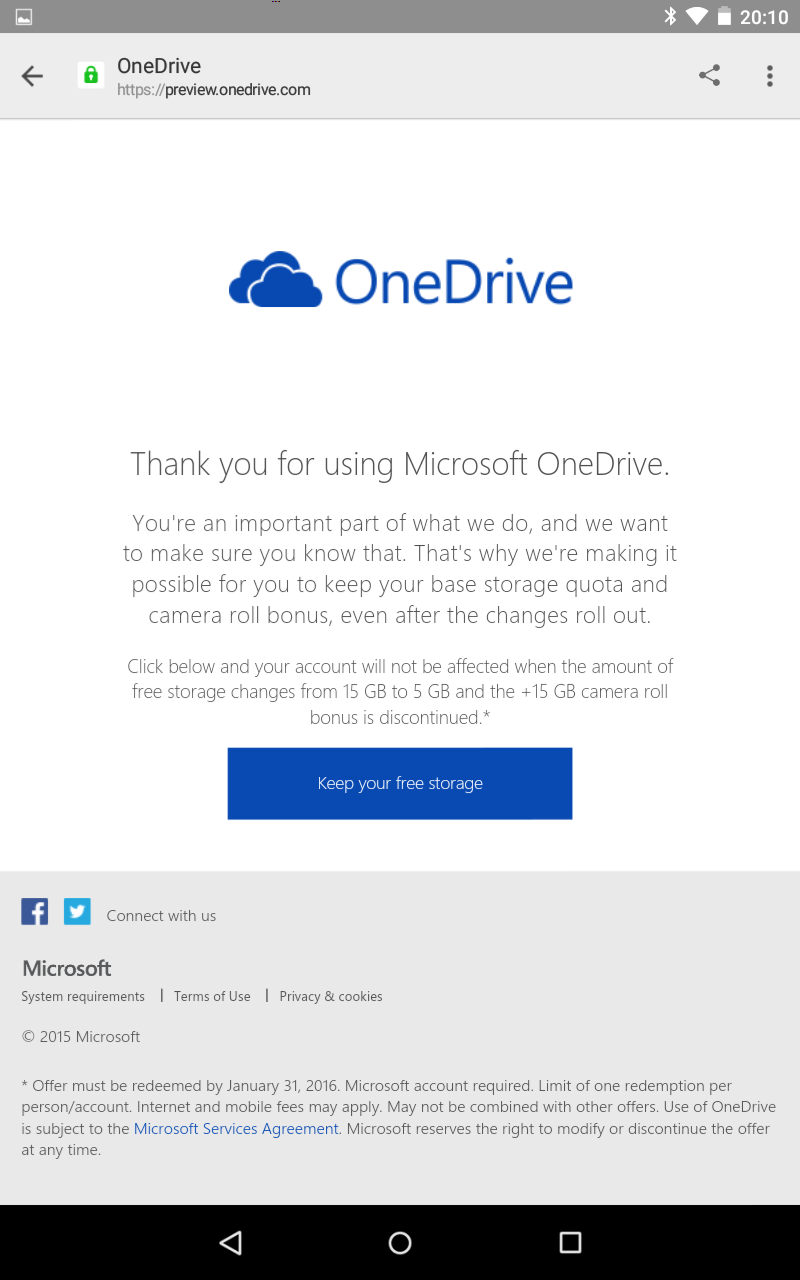Screen dimensions: 800x1280
Task: Open Microsoft Services Agreement link
Action: (236, 1128)
